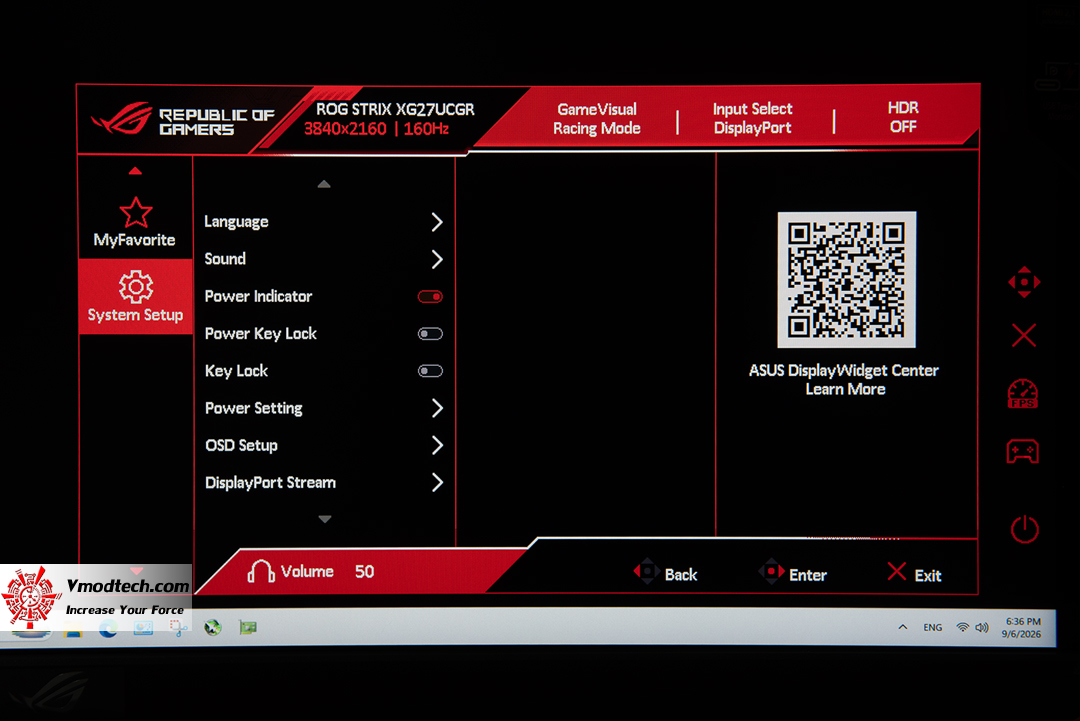Open Microsoft Edge from the taskbar

108,628
